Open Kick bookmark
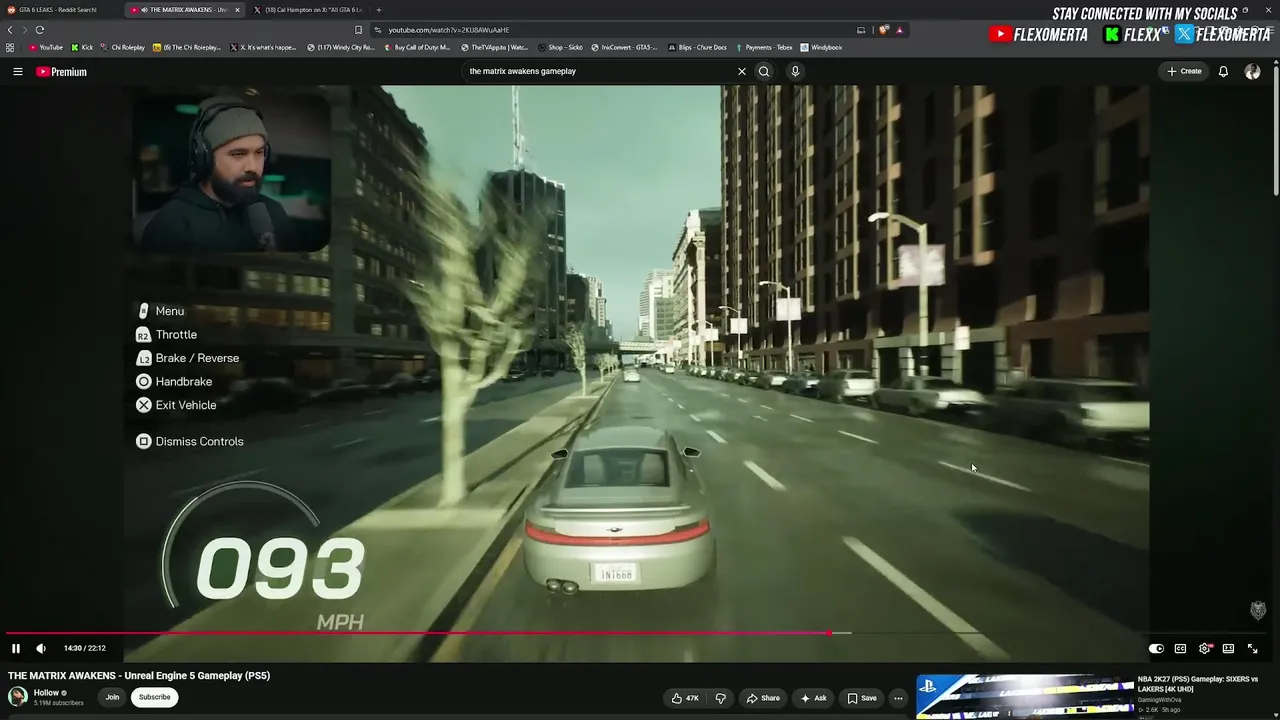 point(82,47)
